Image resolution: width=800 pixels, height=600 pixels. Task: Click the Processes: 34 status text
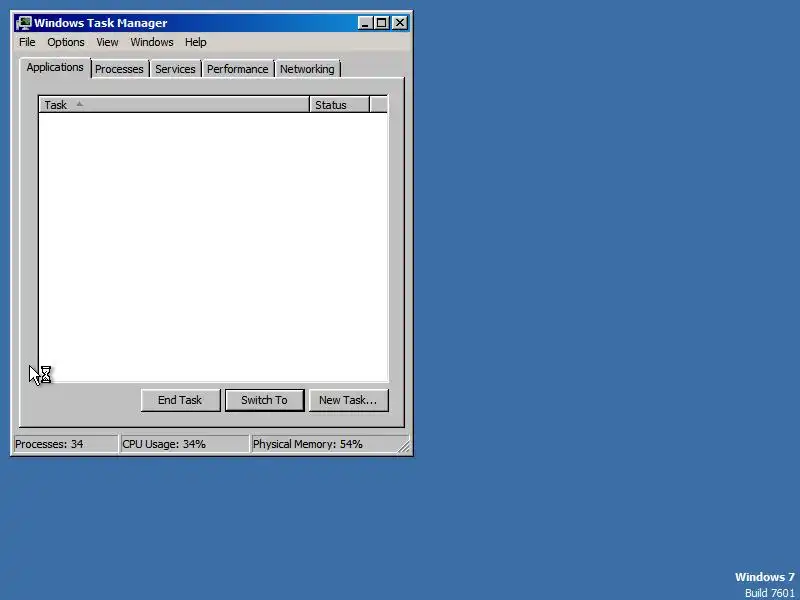(x=49, y=444)
